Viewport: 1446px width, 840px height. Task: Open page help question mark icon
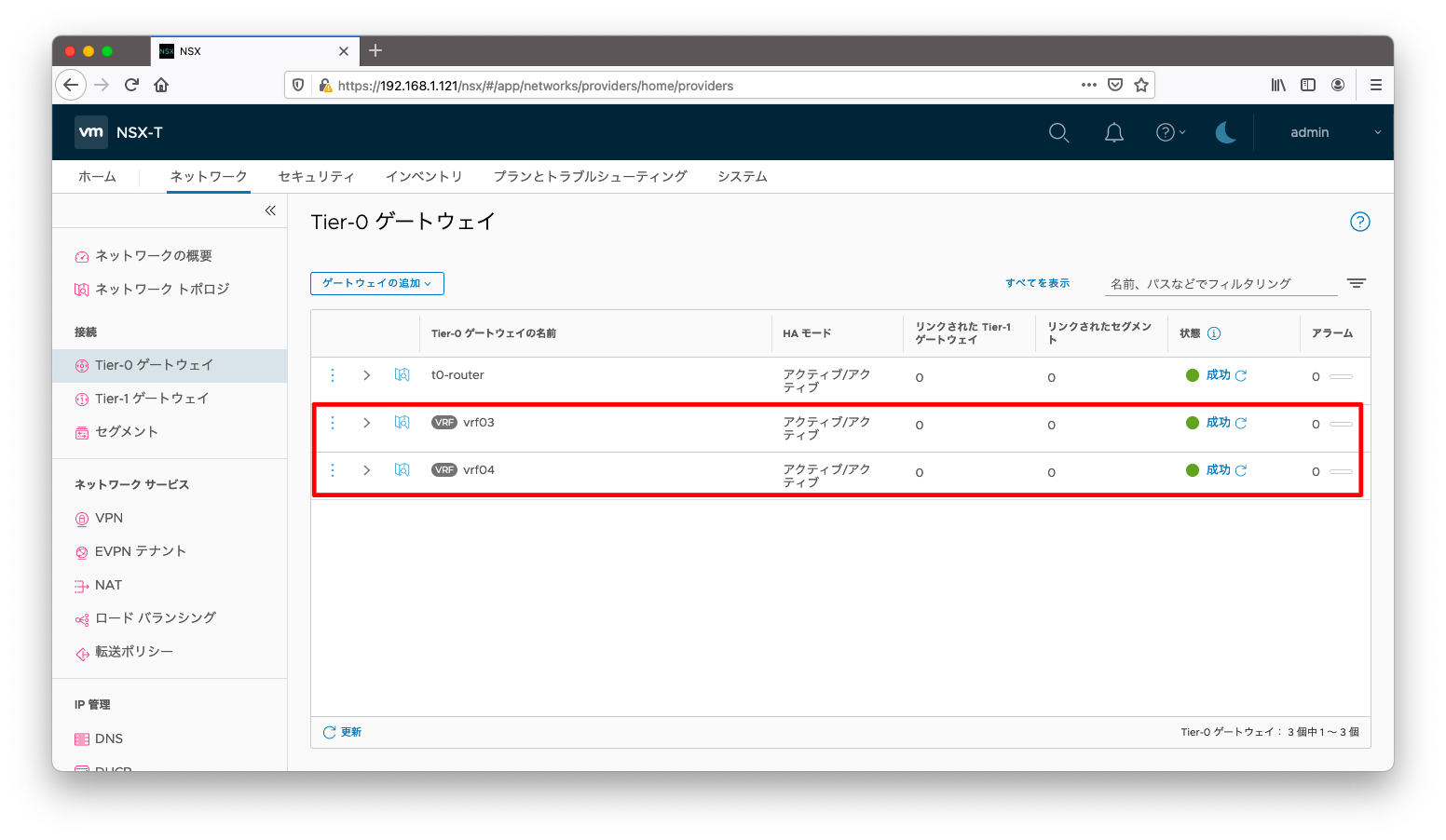tap(1359, 222)
